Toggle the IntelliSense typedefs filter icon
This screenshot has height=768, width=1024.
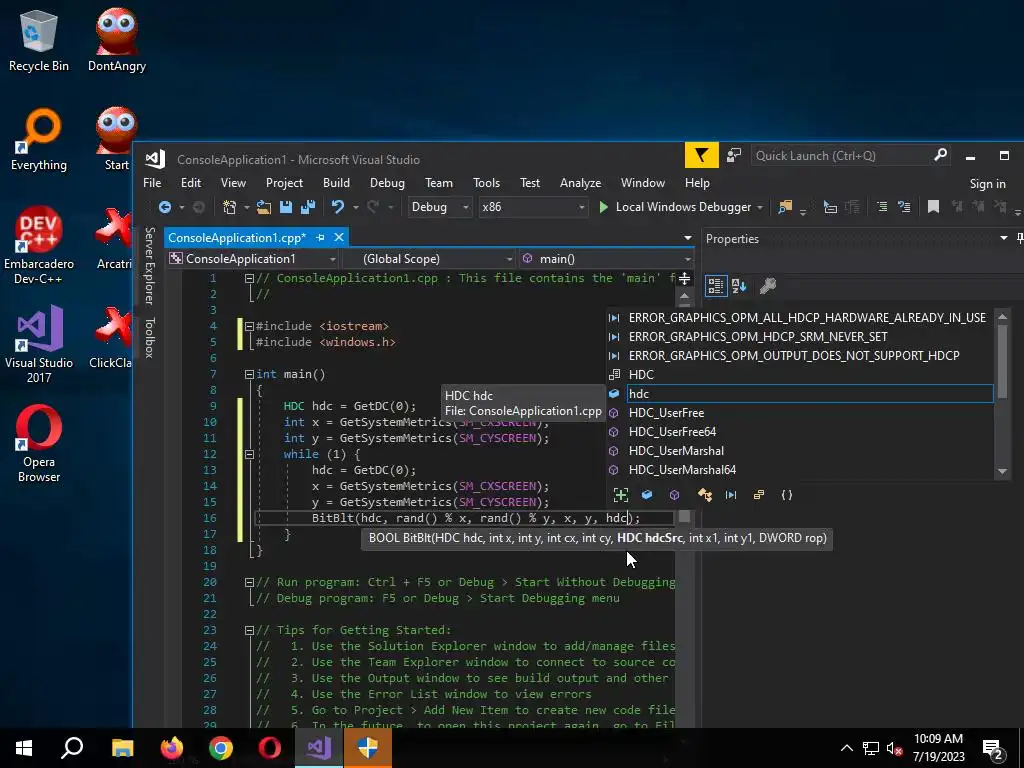click(758, 495)
